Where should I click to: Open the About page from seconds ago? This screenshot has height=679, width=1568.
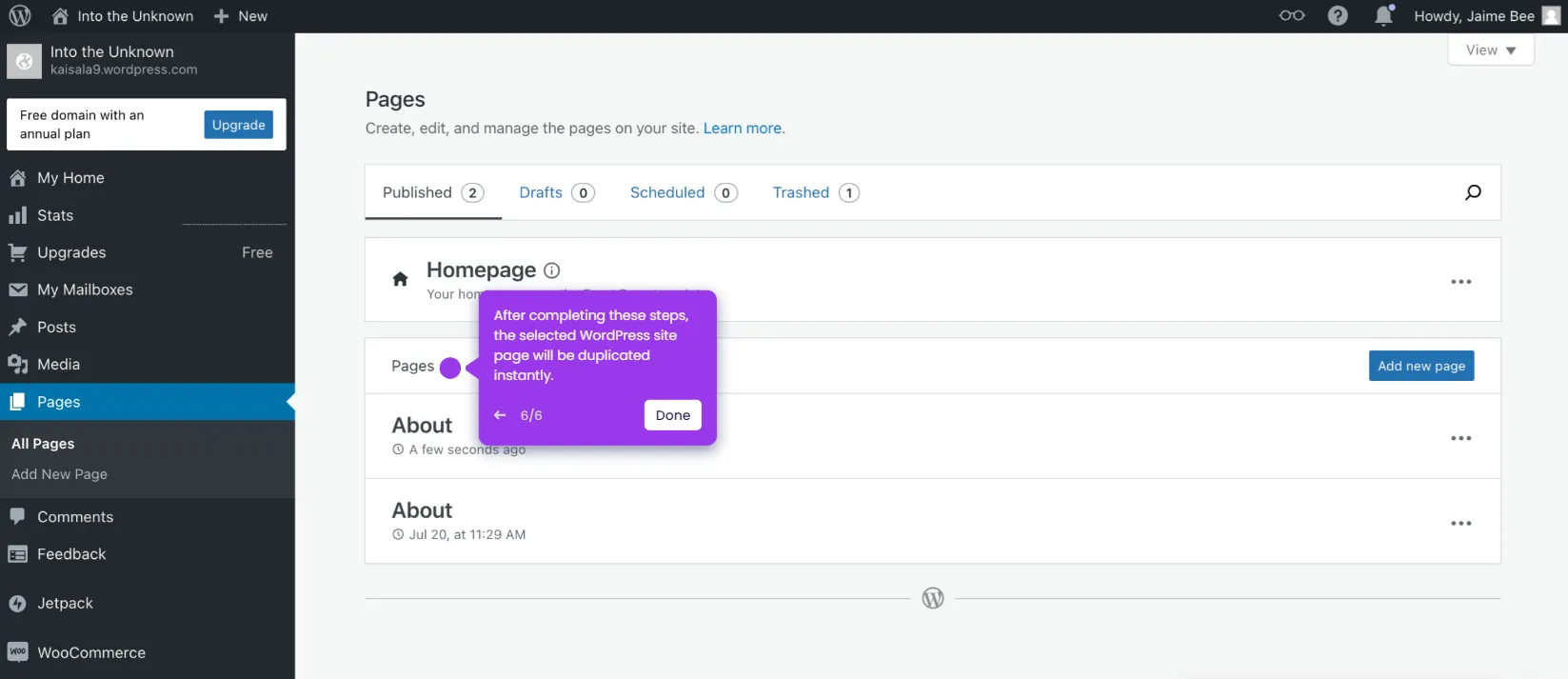[422, 426]
